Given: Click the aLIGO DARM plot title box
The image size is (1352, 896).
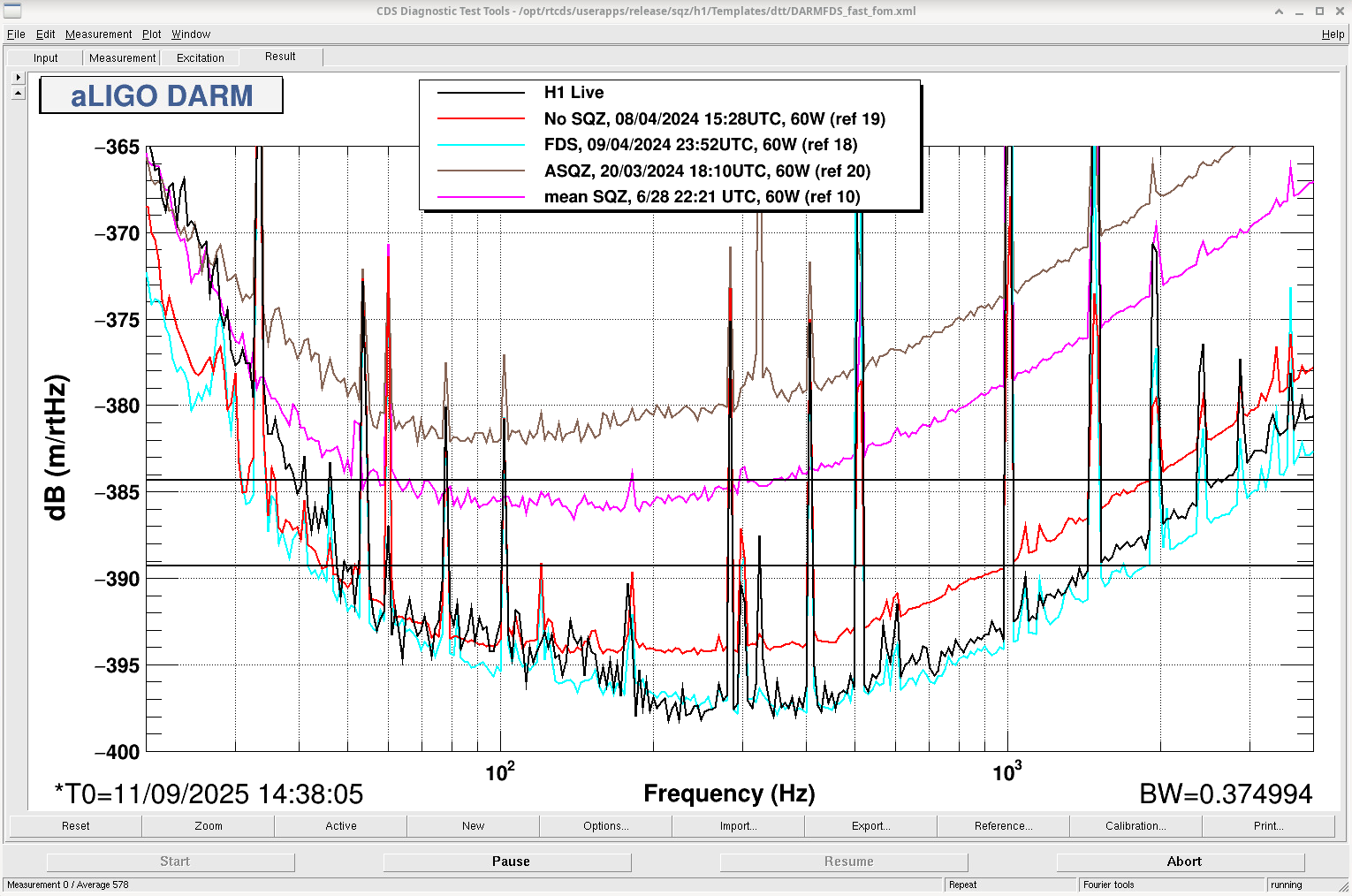Looking at the screenshot, I should (x=161, y=95).
